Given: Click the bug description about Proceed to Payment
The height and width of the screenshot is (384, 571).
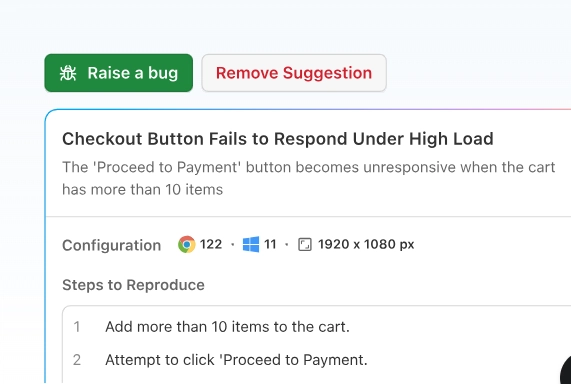Looking at the screenshot, I should pos(308,178).
